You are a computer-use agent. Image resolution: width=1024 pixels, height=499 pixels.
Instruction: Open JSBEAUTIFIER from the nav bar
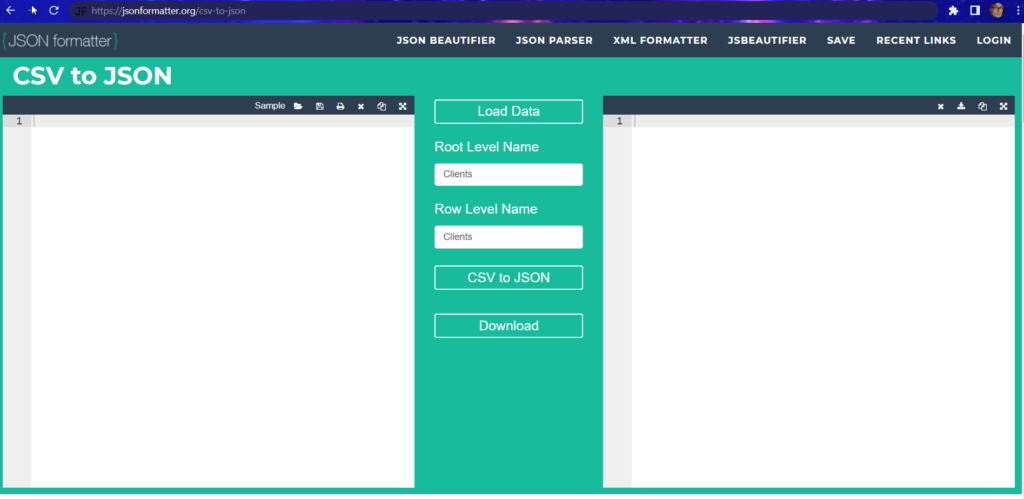767,40
